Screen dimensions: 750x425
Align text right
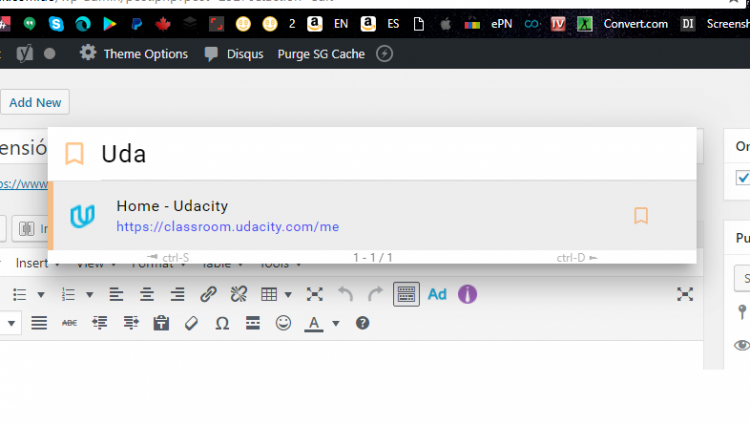pyautogui.click(x=177, y=294)
